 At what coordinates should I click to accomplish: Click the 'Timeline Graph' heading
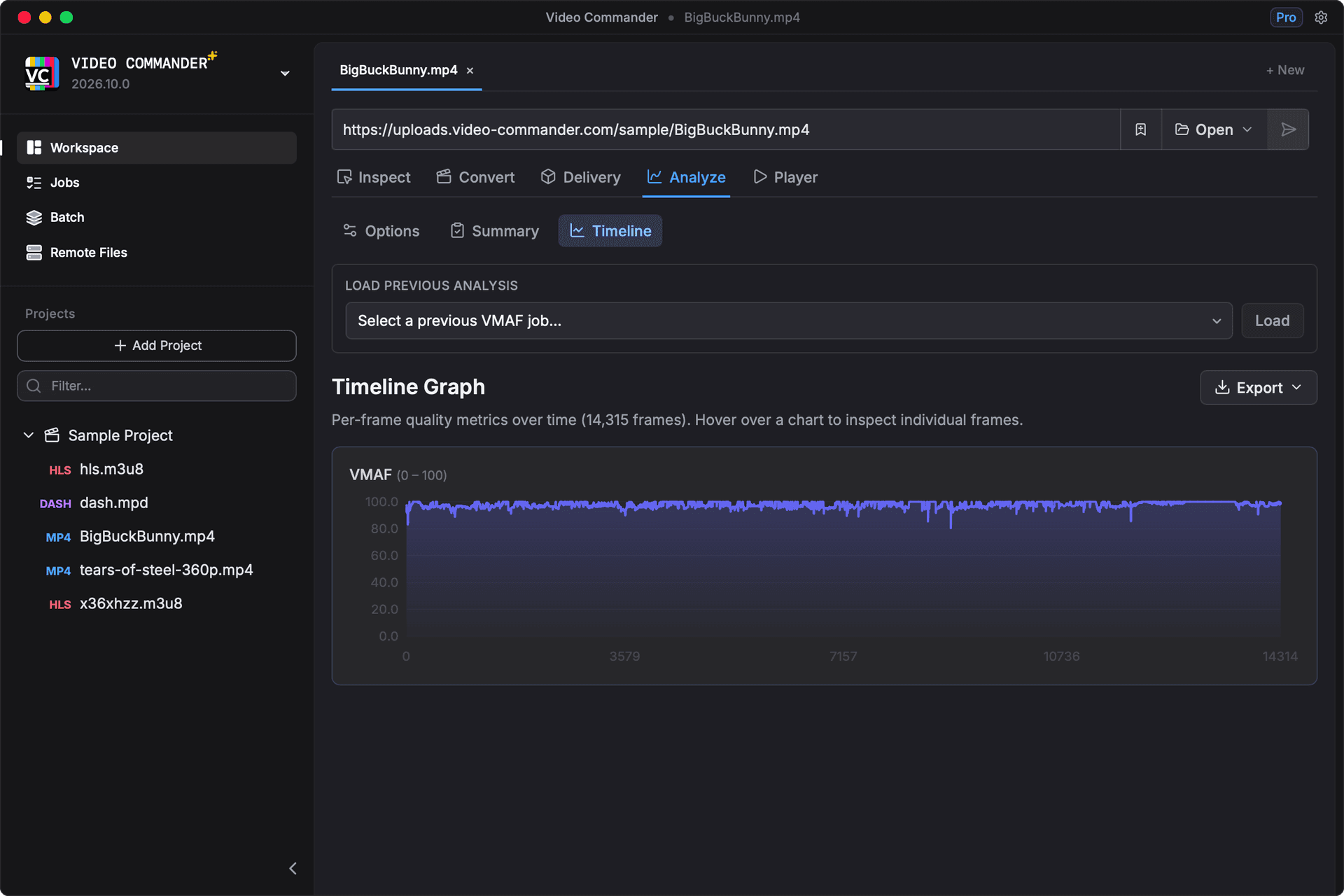pos(408,386)
